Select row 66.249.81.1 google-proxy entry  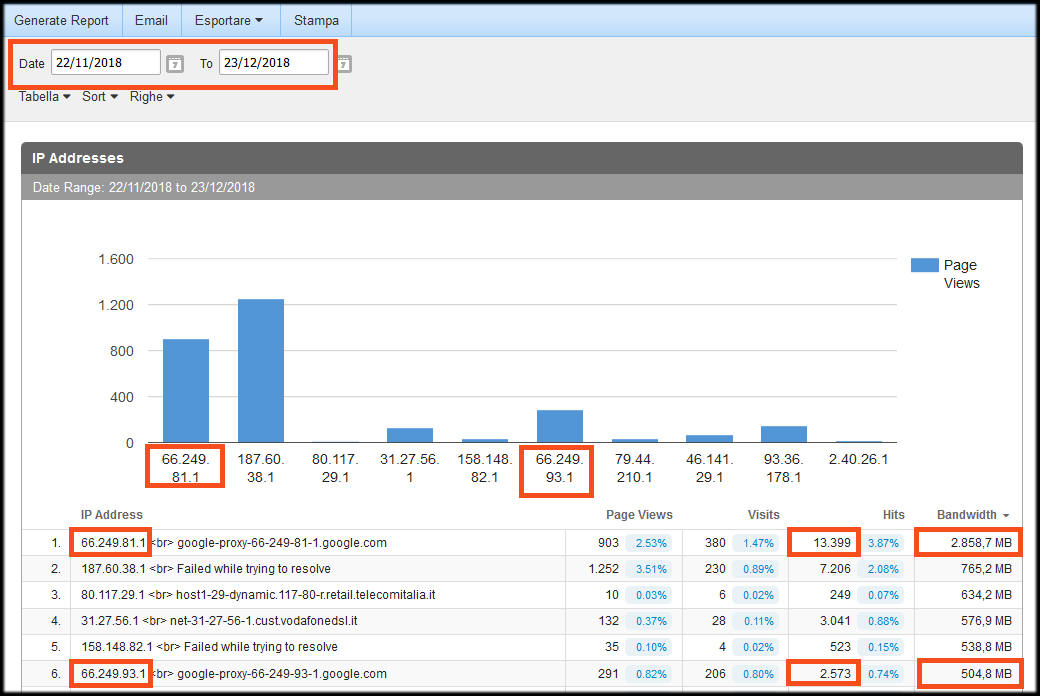pos(521,543)
